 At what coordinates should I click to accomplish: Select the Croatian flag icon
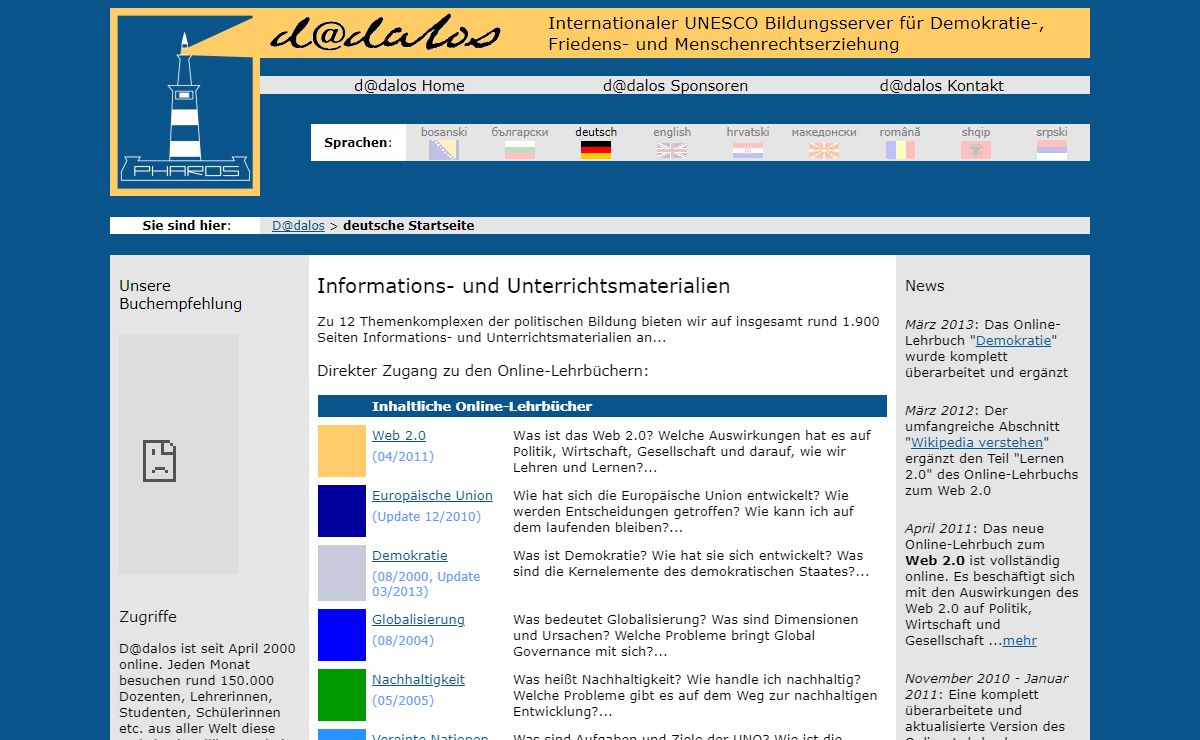pyautogui.click(x=748, y=151)
